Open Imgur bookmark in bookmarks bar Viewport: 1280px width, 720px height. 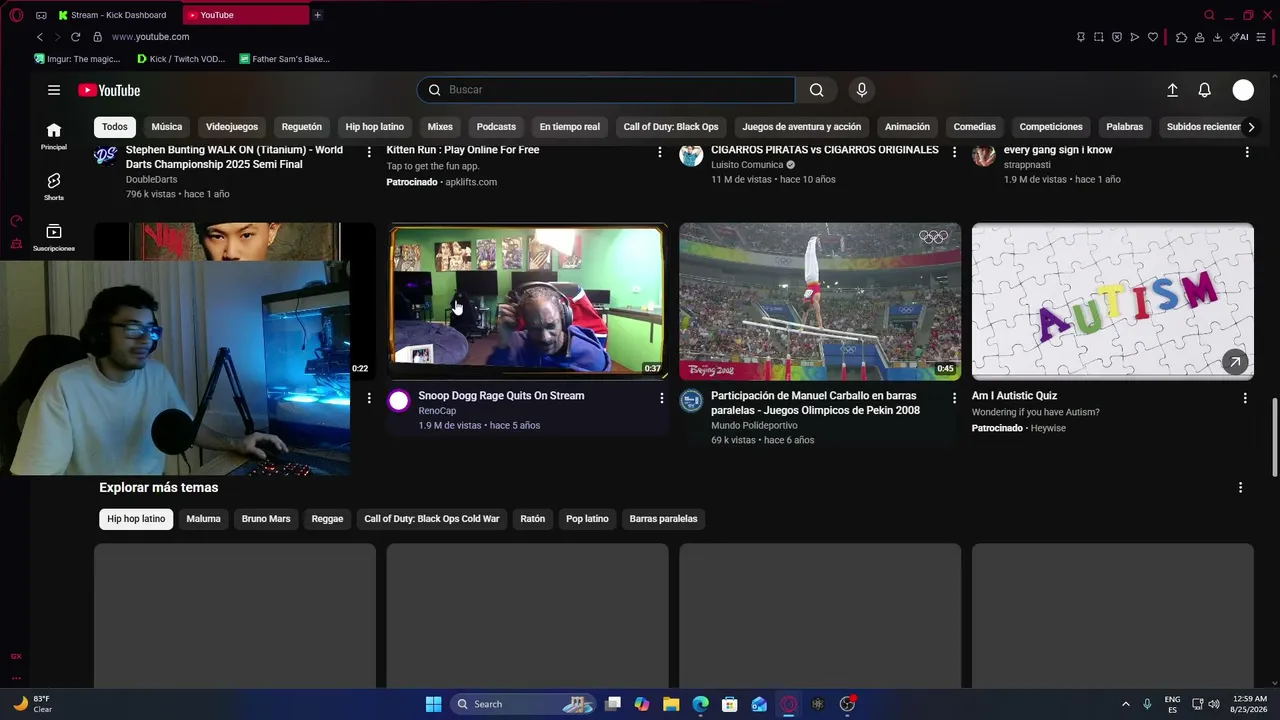click(77, 59)
